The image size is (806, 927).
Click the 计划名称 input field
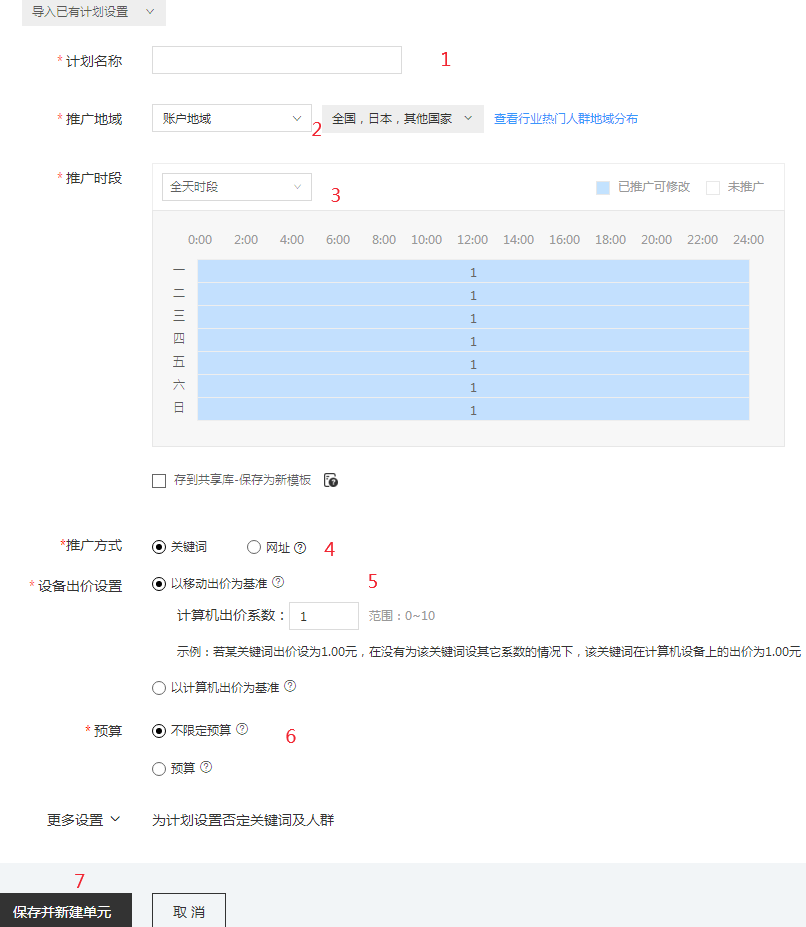click(275, 60)
